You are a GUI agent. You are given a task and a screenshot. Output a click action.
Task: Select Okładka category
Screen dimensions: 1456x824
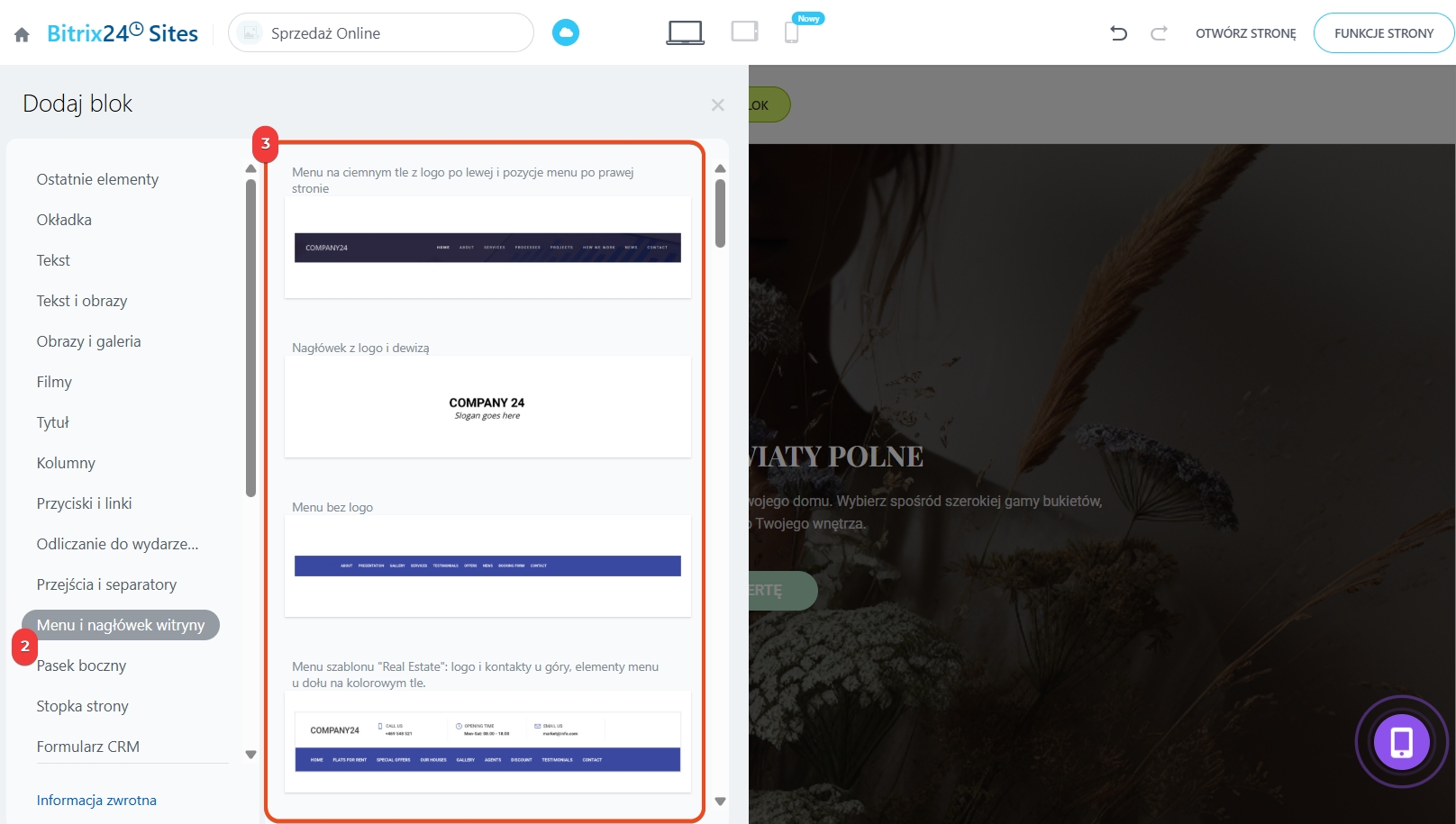coord(64,220)
